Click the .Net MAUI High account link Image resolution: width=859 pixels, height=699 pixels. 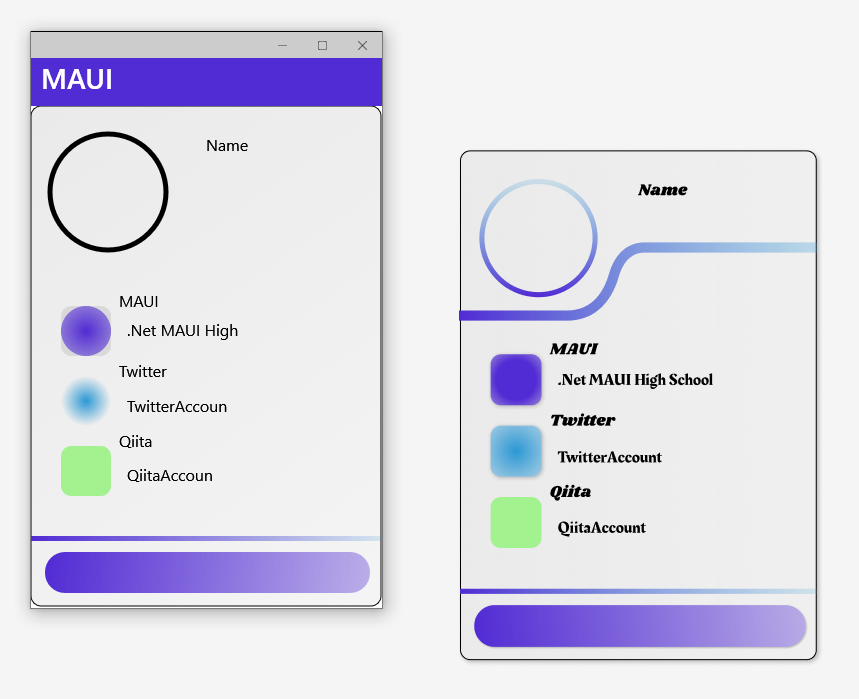pos(180,331)
